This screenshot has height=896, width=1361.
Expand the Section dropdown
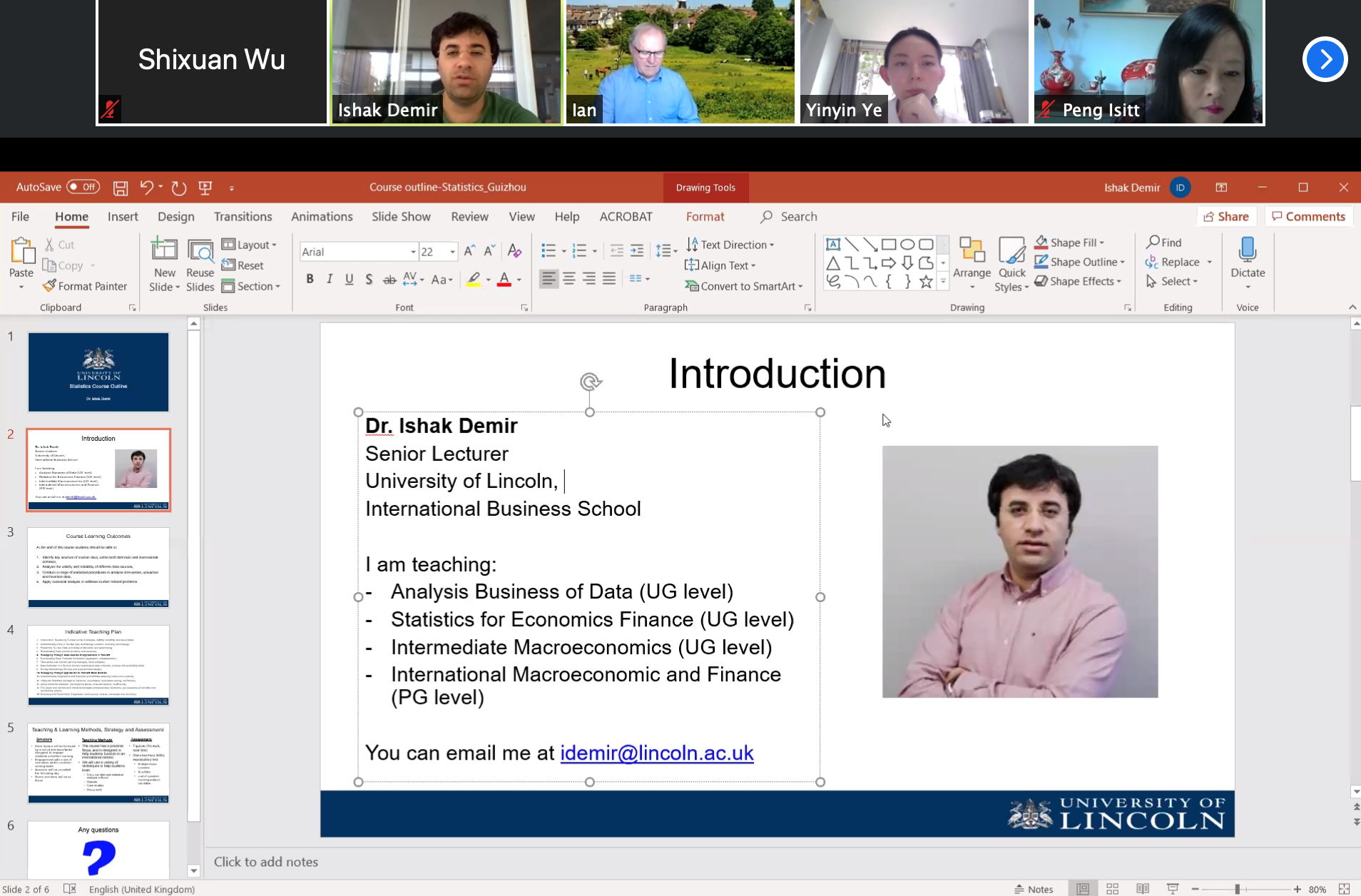point(251,286)
